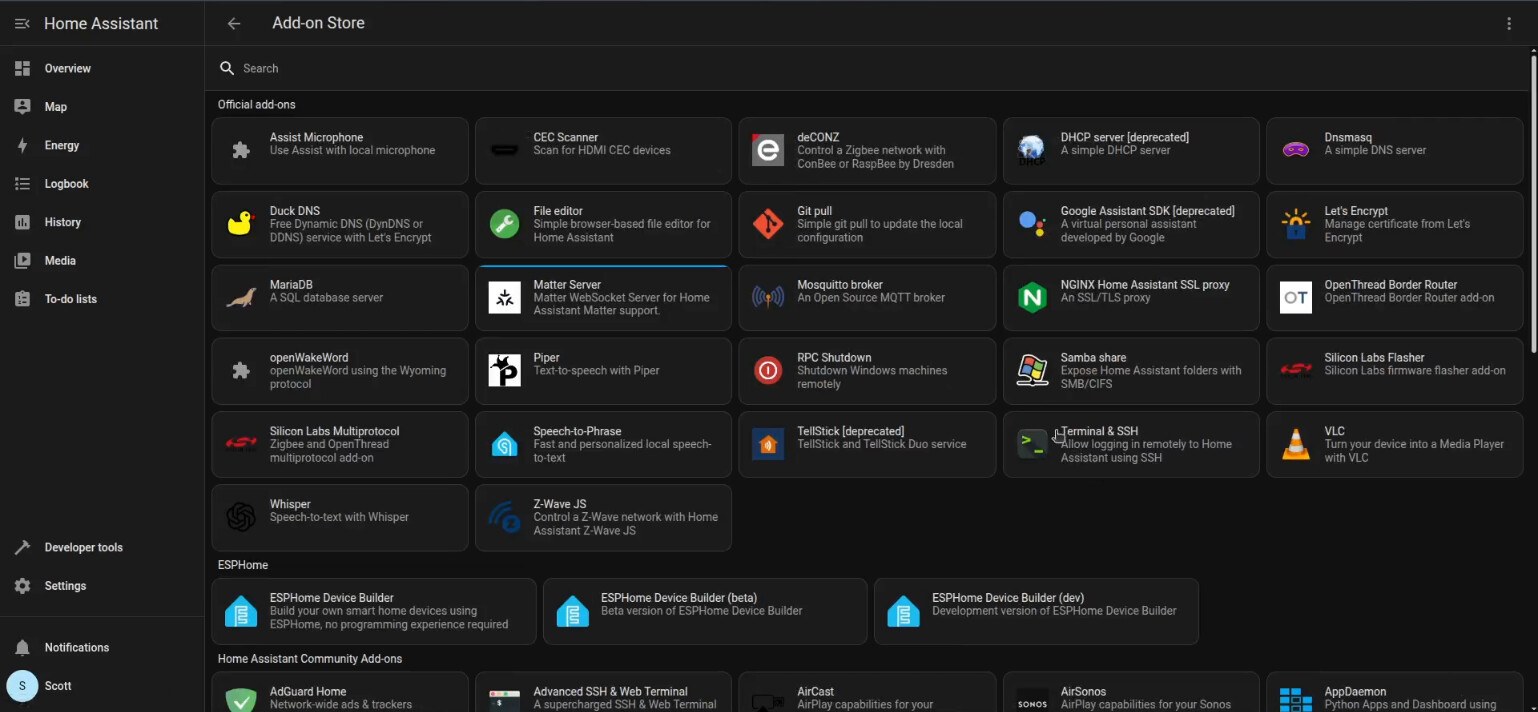Click the Google Assistant SDK icon

1032,224
